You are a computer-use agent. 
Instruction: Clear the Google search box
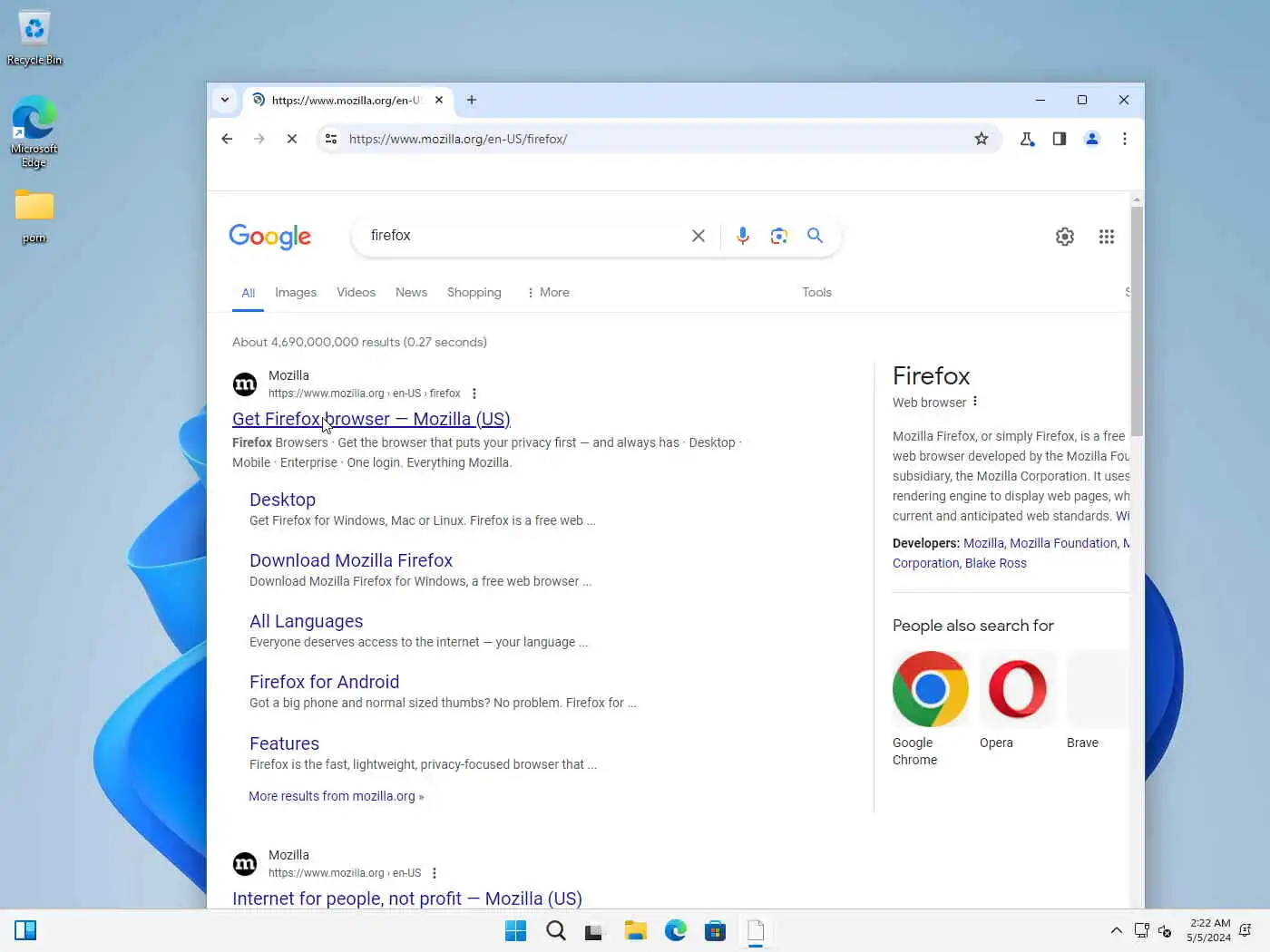pos(698,236)
